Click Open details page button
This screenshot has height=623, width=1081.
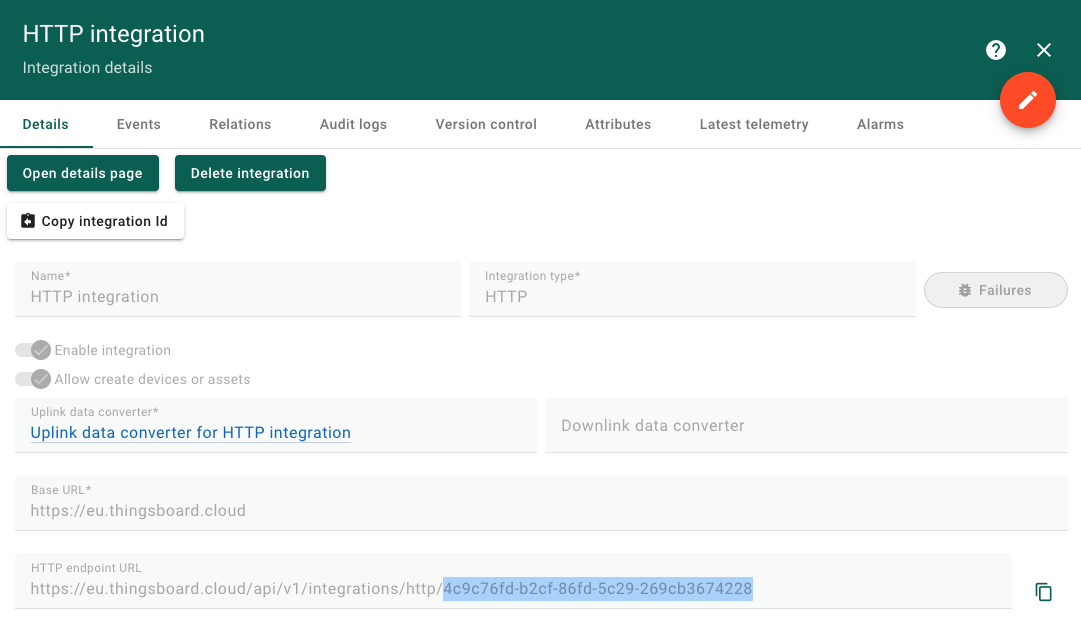click(x=83, y=173)
